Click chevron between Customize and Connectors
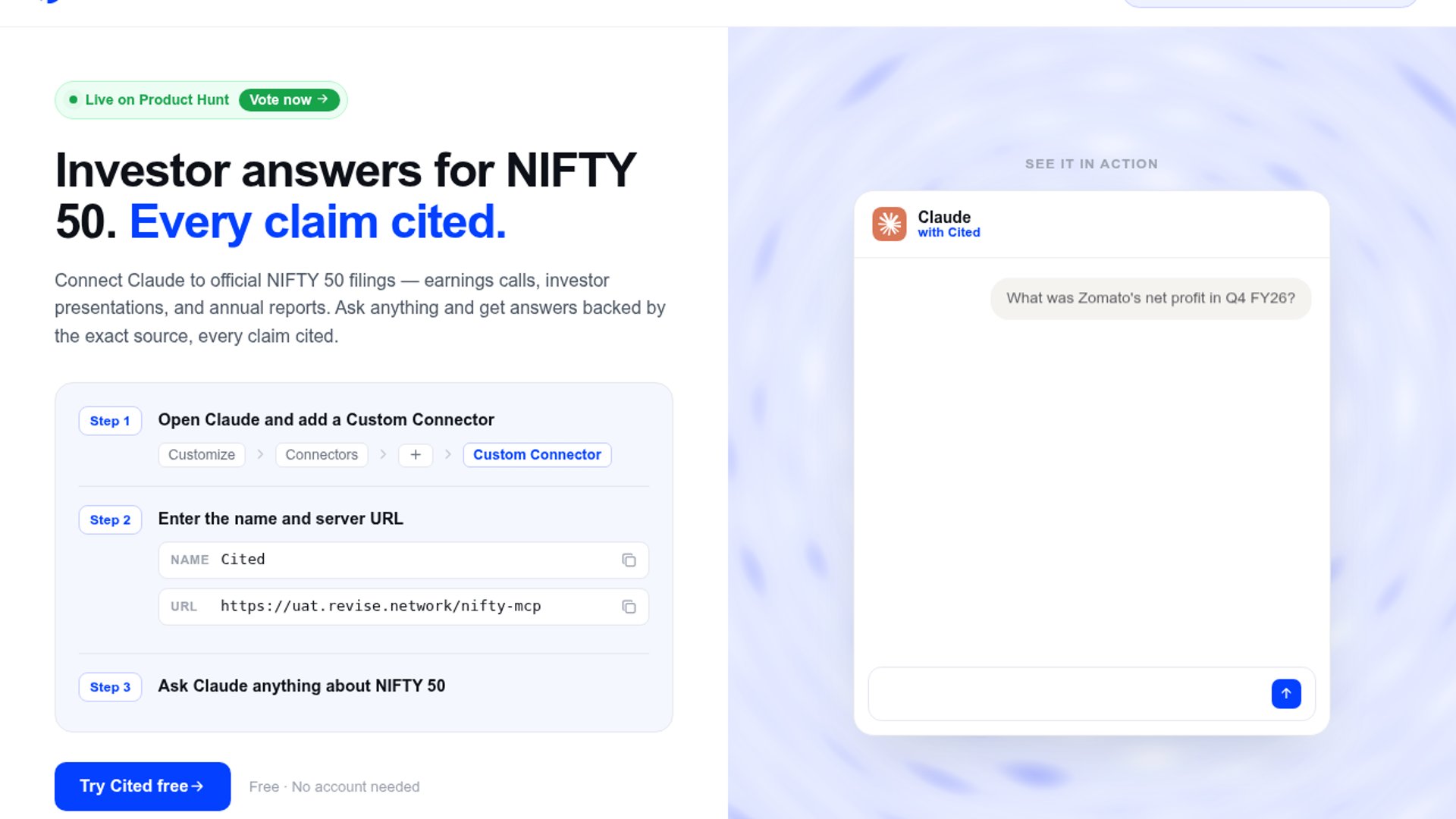Image resolution: width=1456 pixels, height=819 pixels. click(260, 454)
